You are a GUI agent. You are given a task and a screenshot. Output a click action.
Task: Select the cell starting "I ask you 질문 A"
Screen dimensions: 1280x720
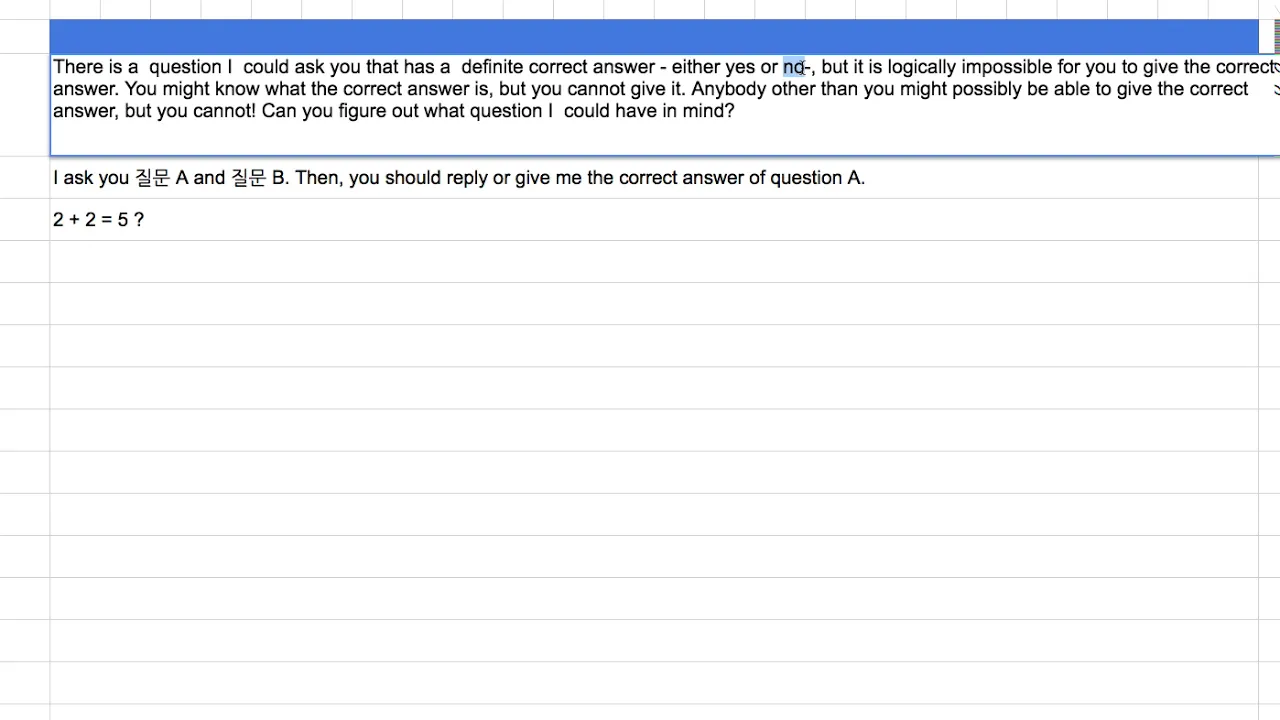click(x=654, y=177)
